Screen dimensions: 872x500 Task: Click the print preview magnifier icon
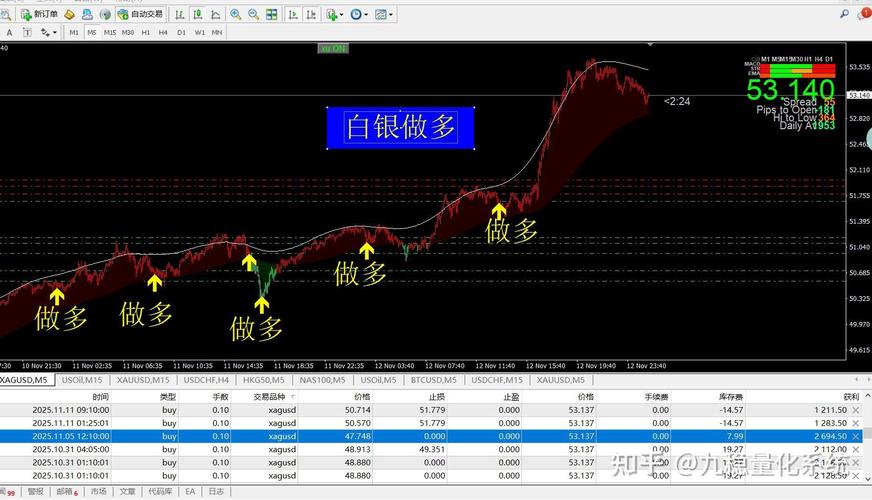pyautogui.click(x=6, y=14)
